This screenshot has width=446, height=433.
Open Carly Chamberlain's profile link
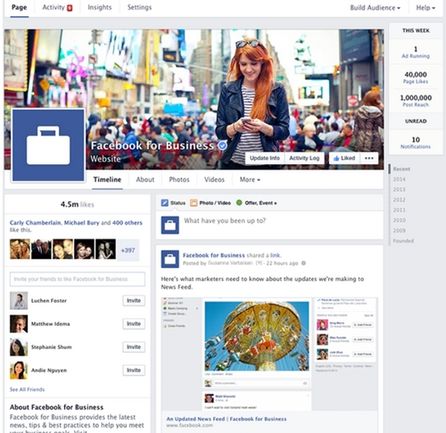click(x=35, y=223)
